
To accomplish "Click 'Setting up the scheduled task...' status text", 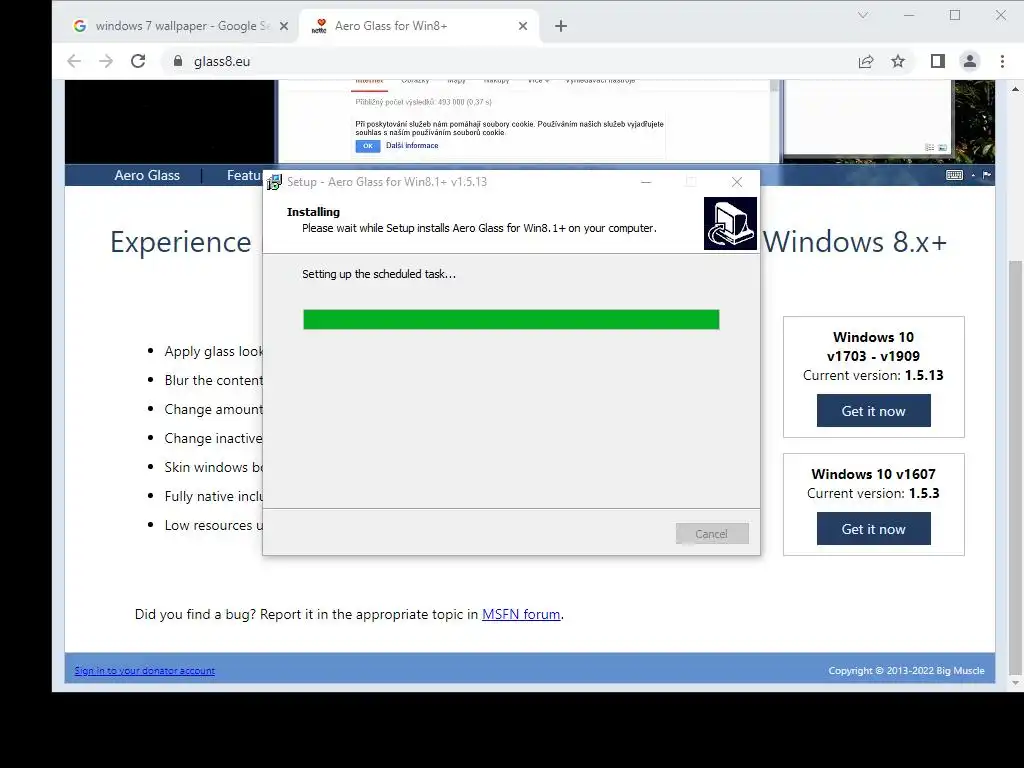I will (x=379, y=274).
